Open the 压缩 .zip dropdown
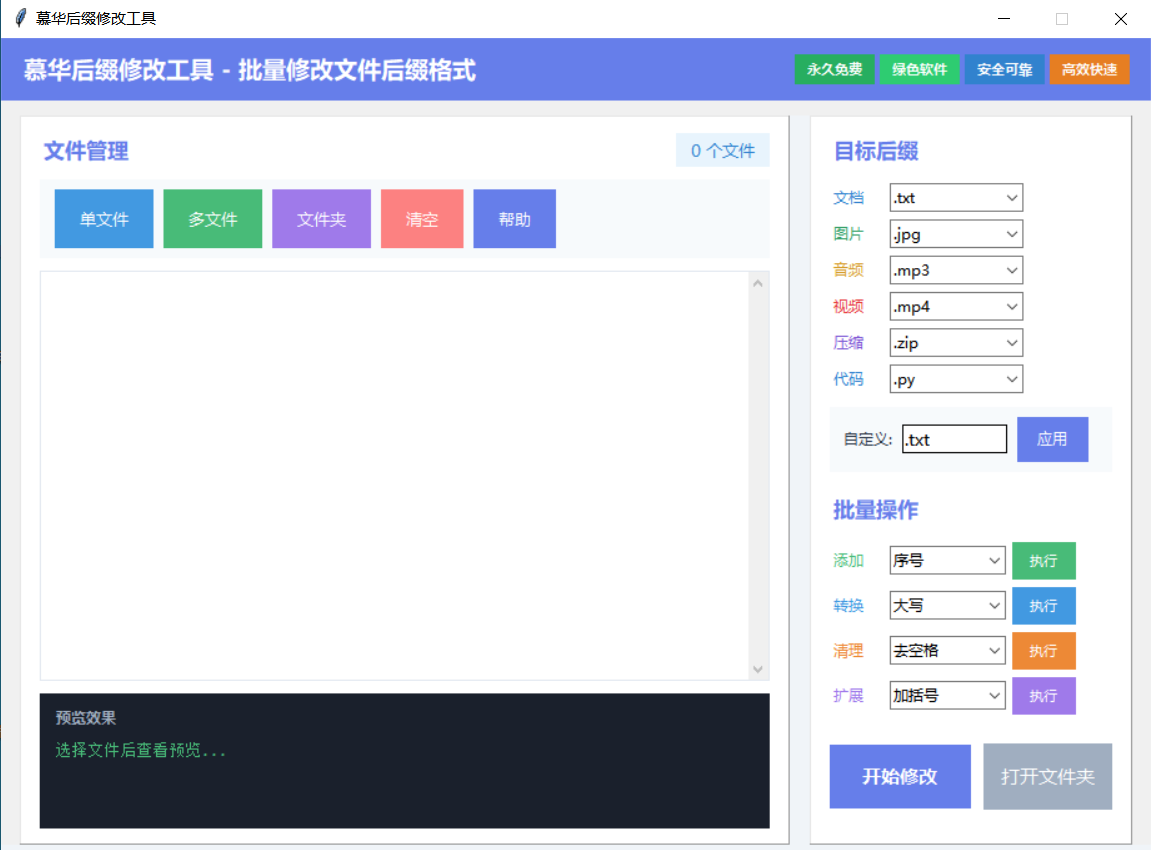 [x=956, y=343]
